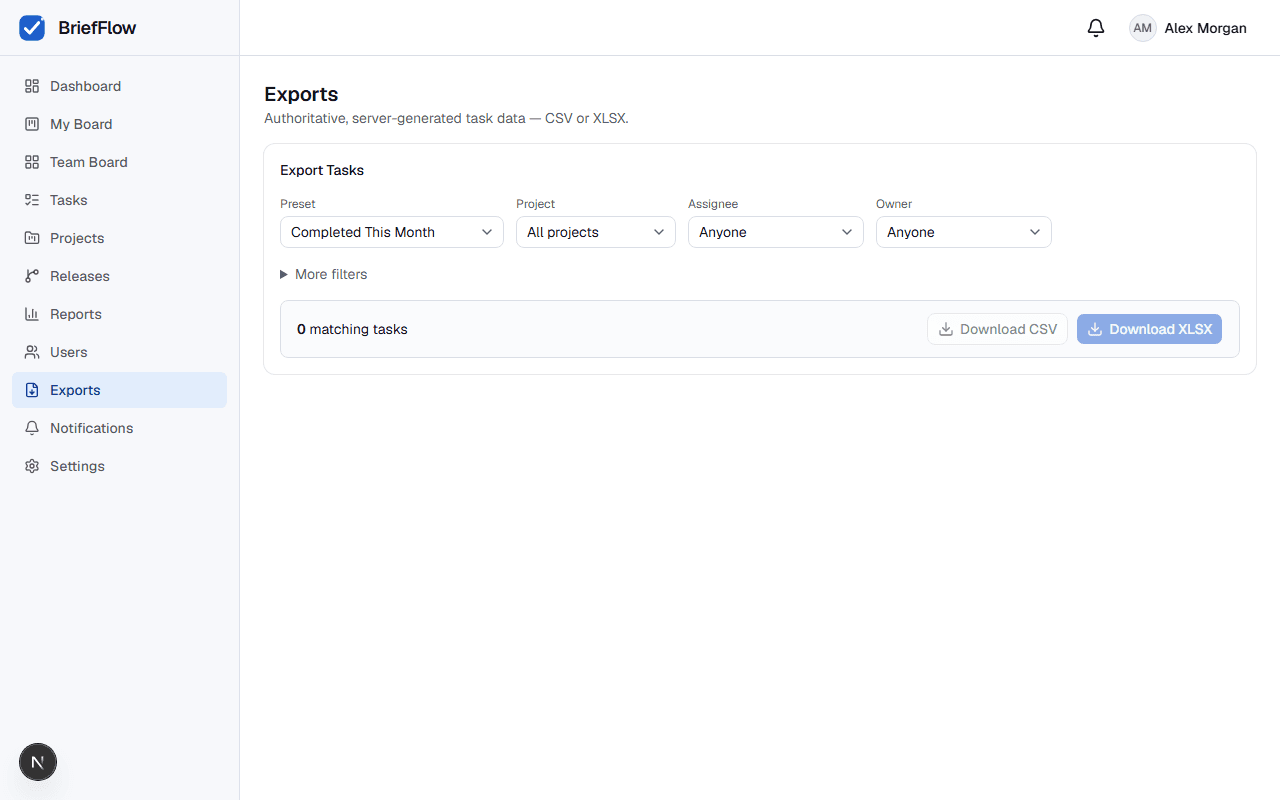Click the Team Board icon
The height and width of the screenshot is (800, 1280).
pyautogui.click(x=32, y=162)
